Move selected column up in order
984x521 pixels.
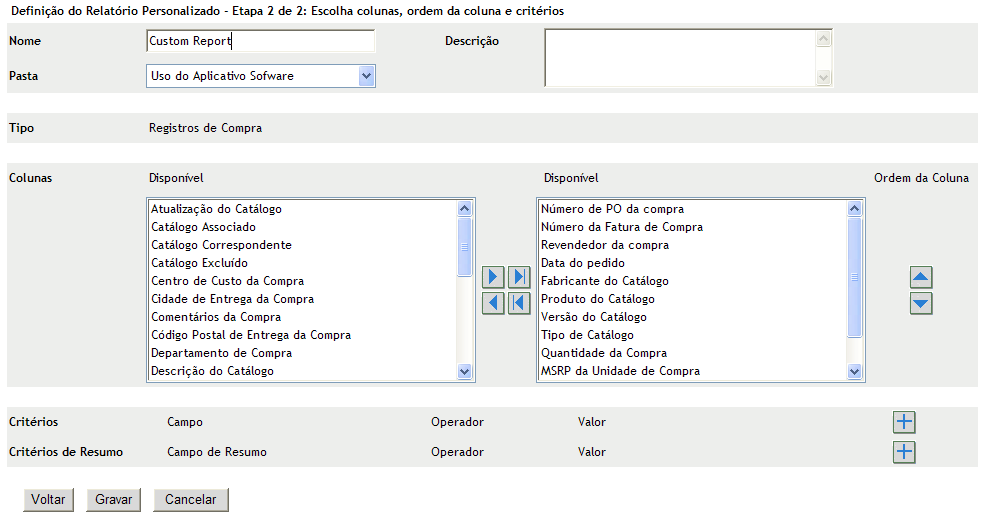pos(921,278)
